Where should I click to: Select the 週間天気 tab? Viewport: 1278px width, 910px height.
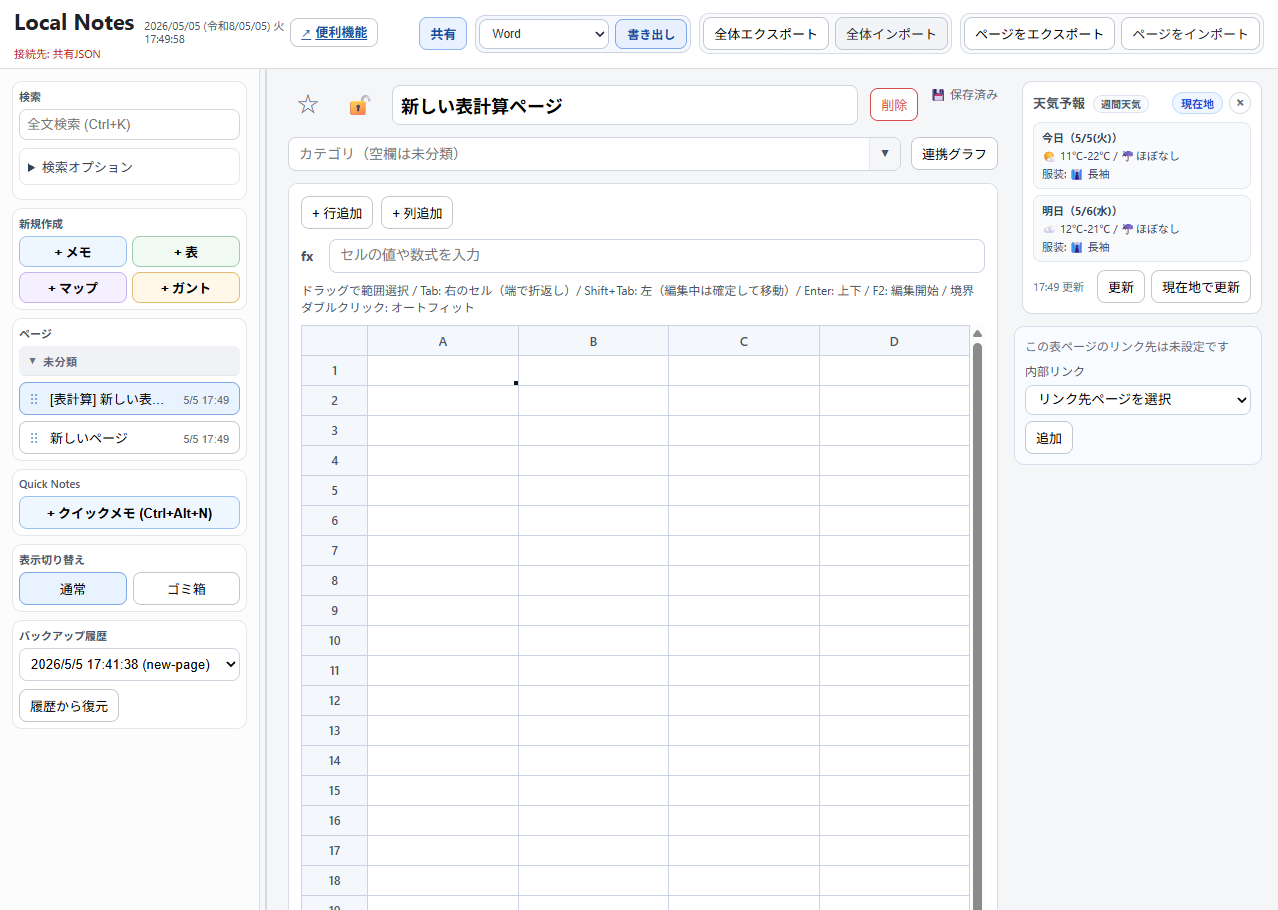coord(1121,104)
